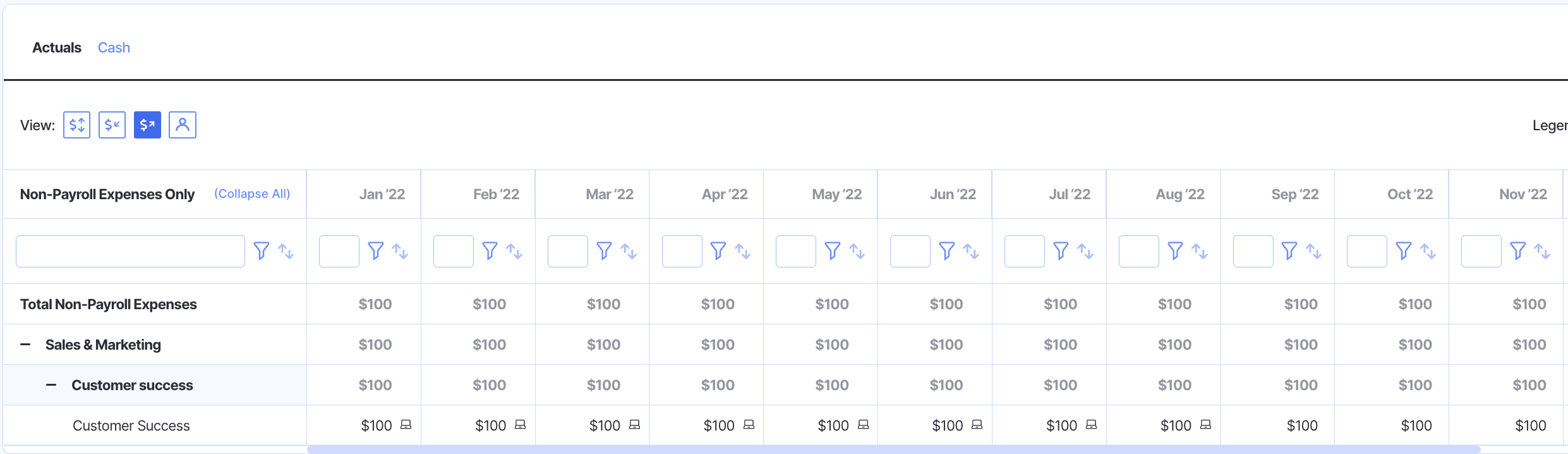Click sort arrows for expense name column
The image size is (1568, 454).
tap(286, 251)
